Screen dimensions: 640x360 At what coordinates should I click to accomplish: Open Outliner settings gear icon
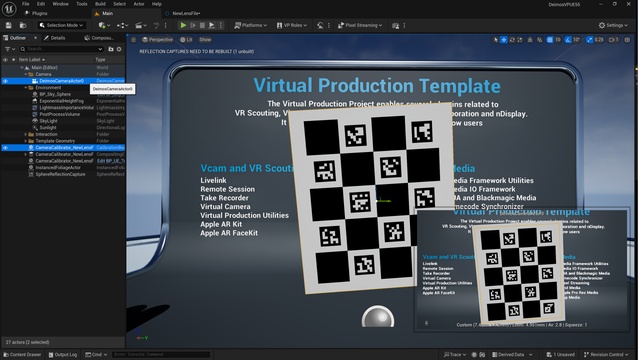pyautogui.click(x=119, y=49)
